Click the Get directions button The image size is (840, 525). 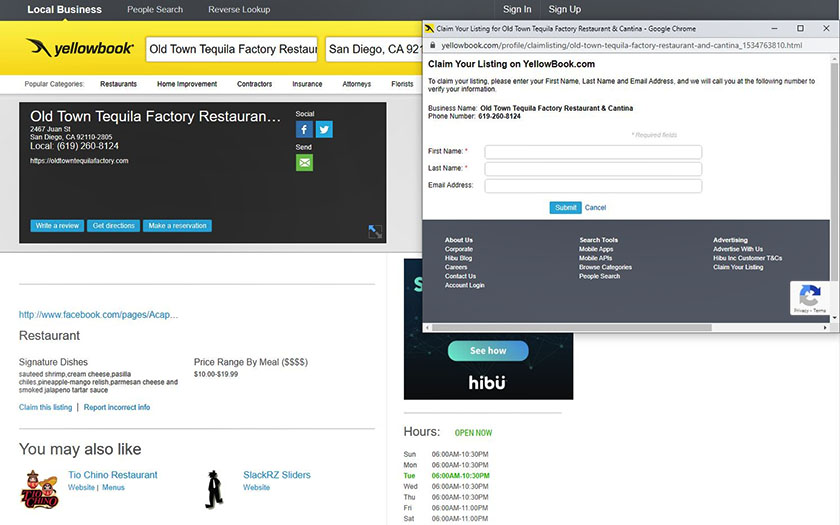click(114, 226)
